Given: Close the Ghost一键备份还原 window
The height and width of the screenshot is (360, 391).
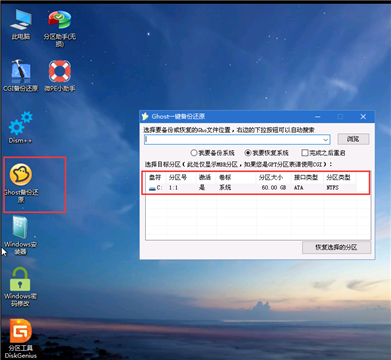Looking at the screenshot, I should coord(363,117).
